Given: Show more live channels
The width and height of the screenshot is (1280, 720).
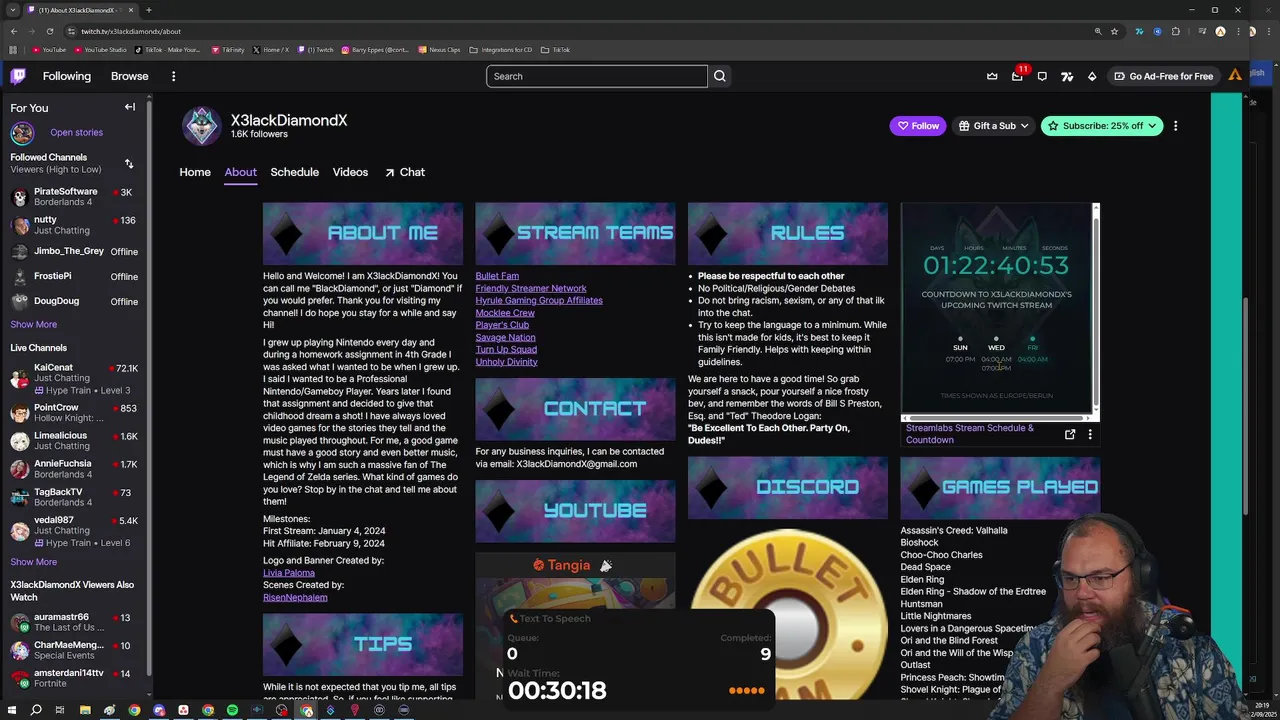Looking at the screenshot, I should pos(33,561).
